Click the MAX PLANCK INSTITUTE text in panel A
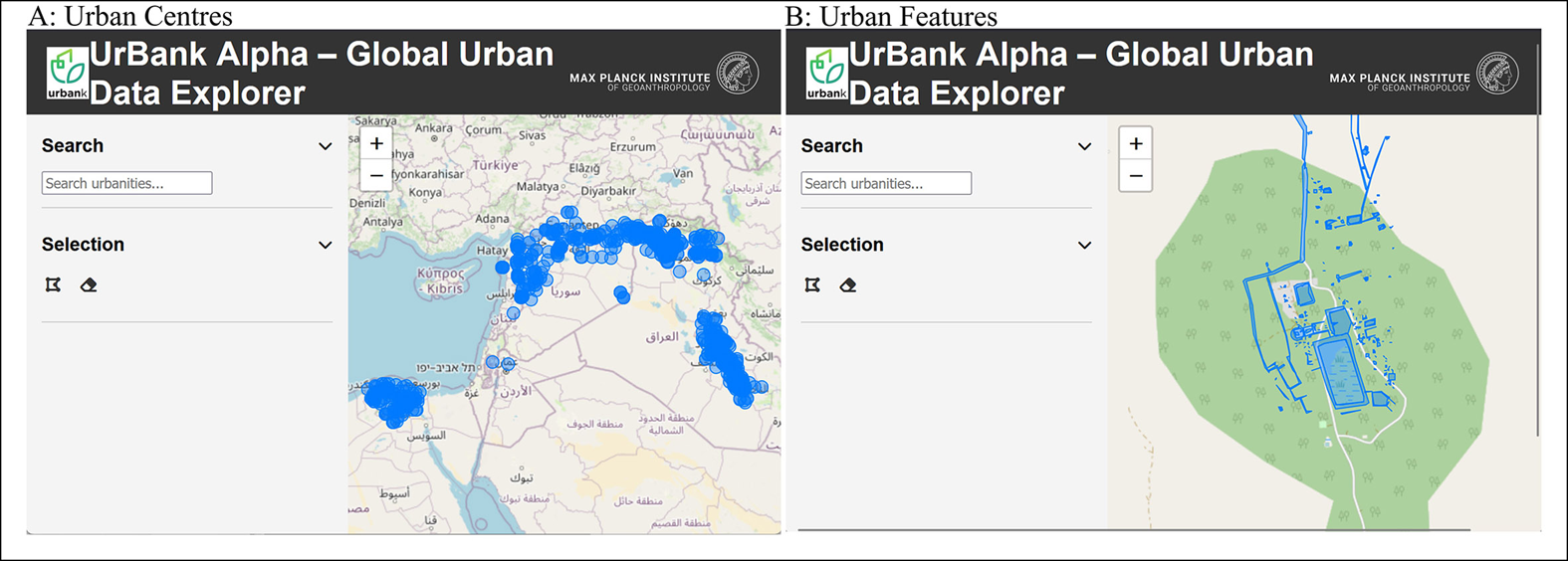This screenshot has width=1568, height=561. pyautogui.click(x=640, y=78)
